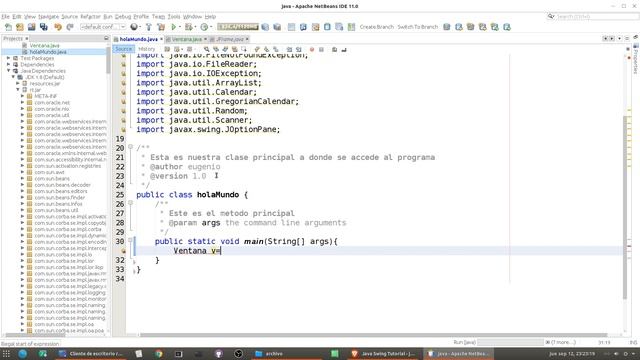Click the Save All toolbar icon
Screen dimensions: 640x360
44,27
